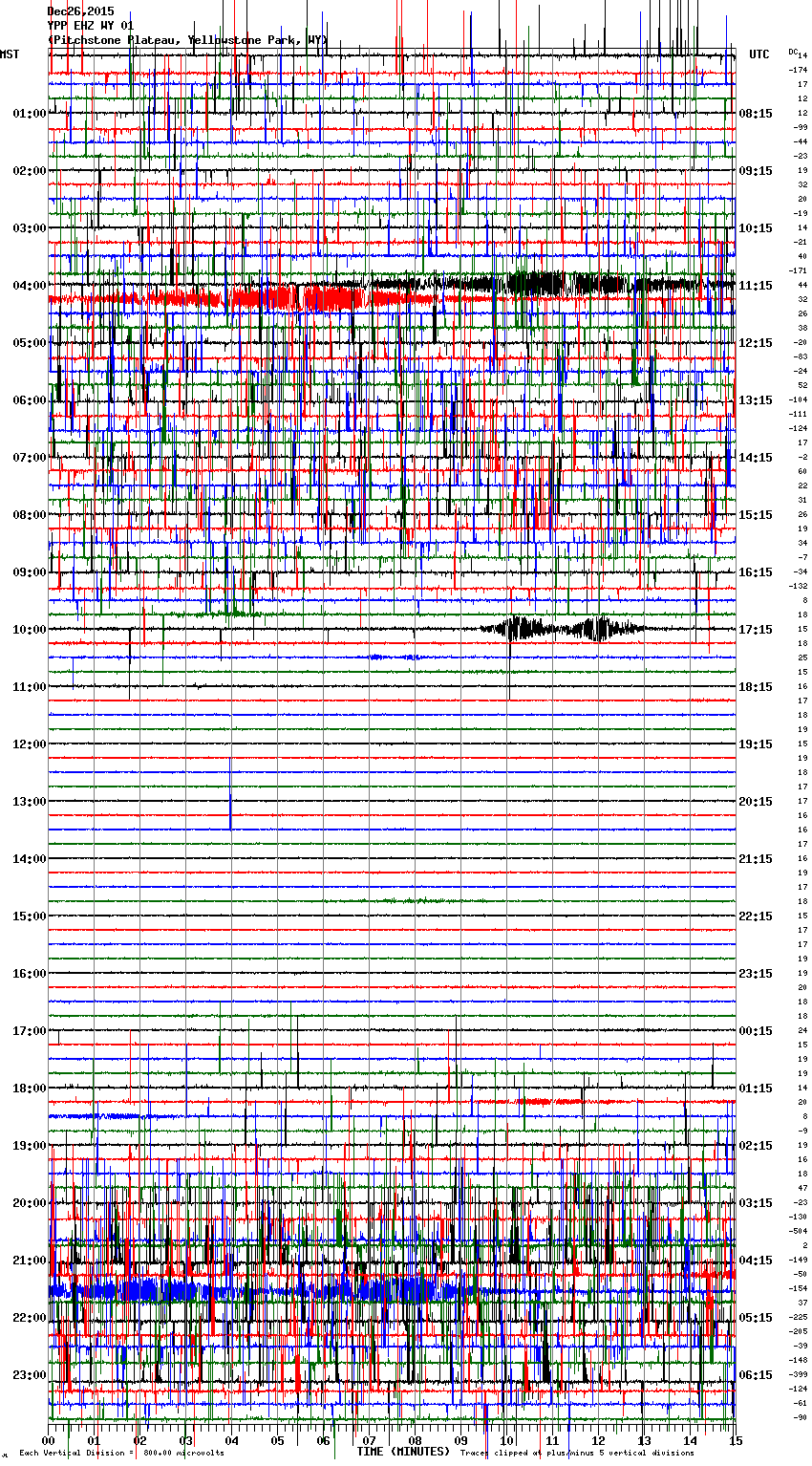Image resolution: width=812 pixels, height=1466 pixels.
Task: Click the MST timezone label
Action: pos(10,54)
